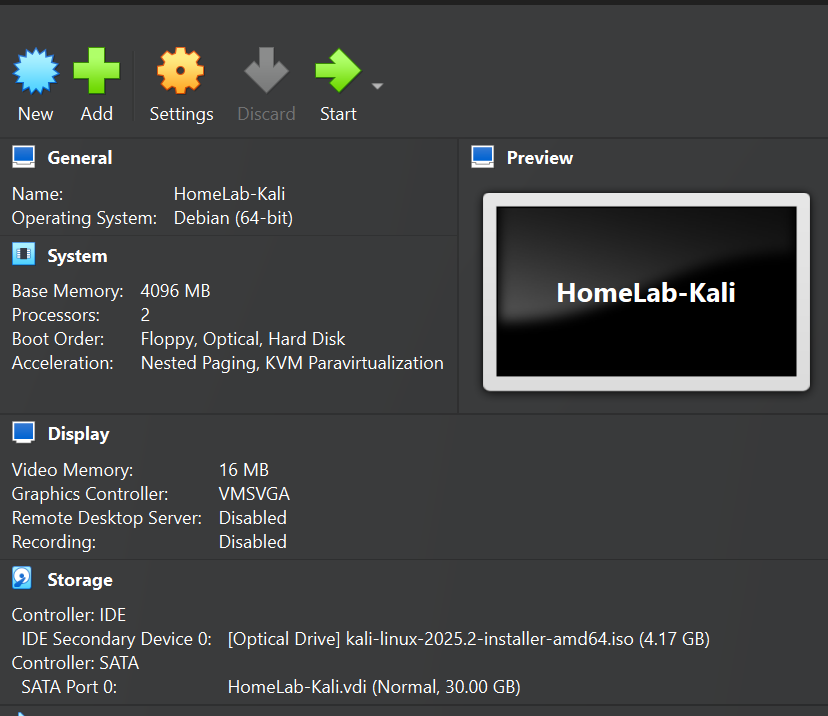Click the HomeLab-Kali name value in General
Screen dimensions: 828x716
tap(229, 194)
